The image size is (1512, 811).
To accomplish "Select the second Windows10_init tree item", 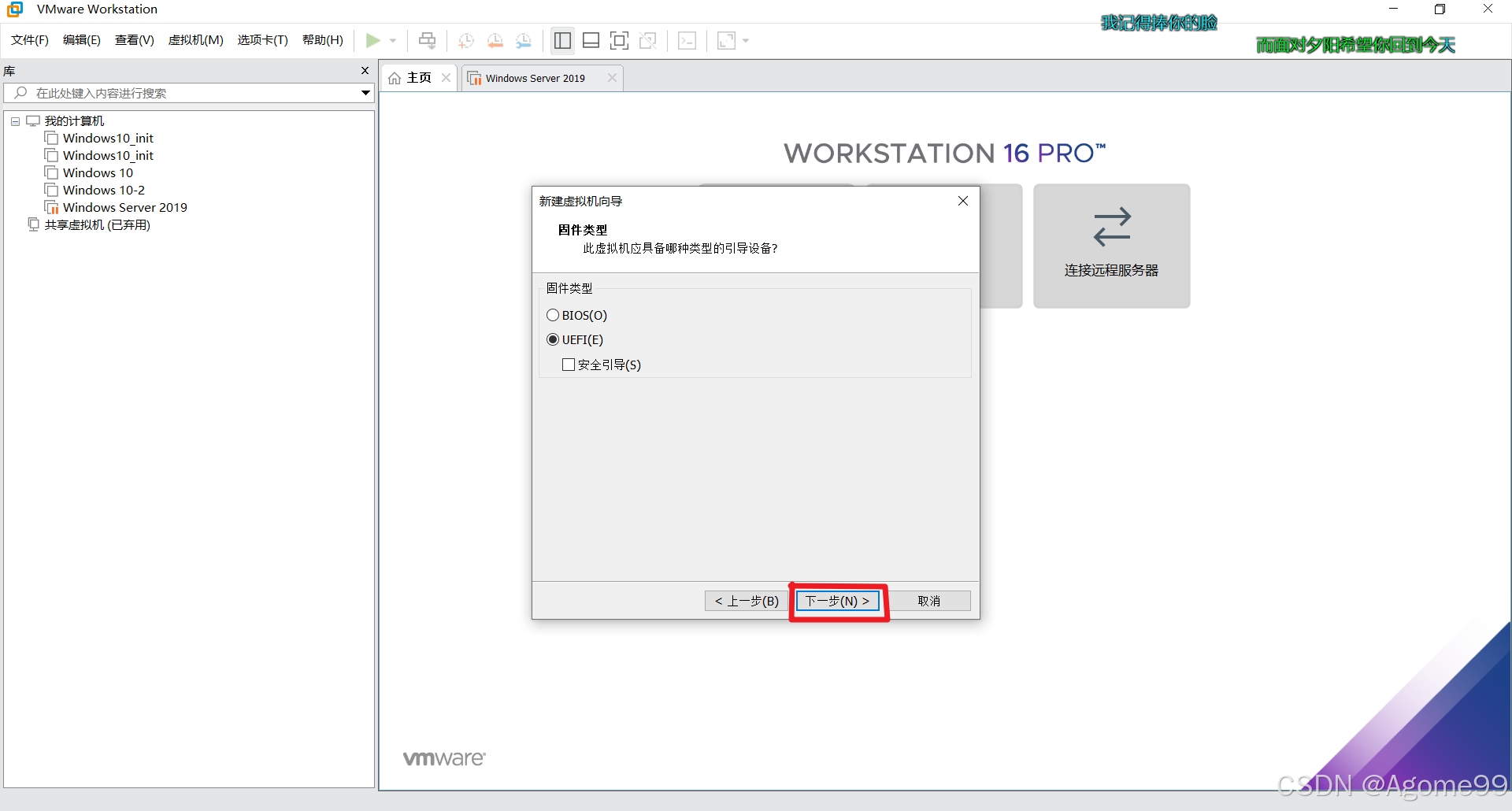I will 108,155.
